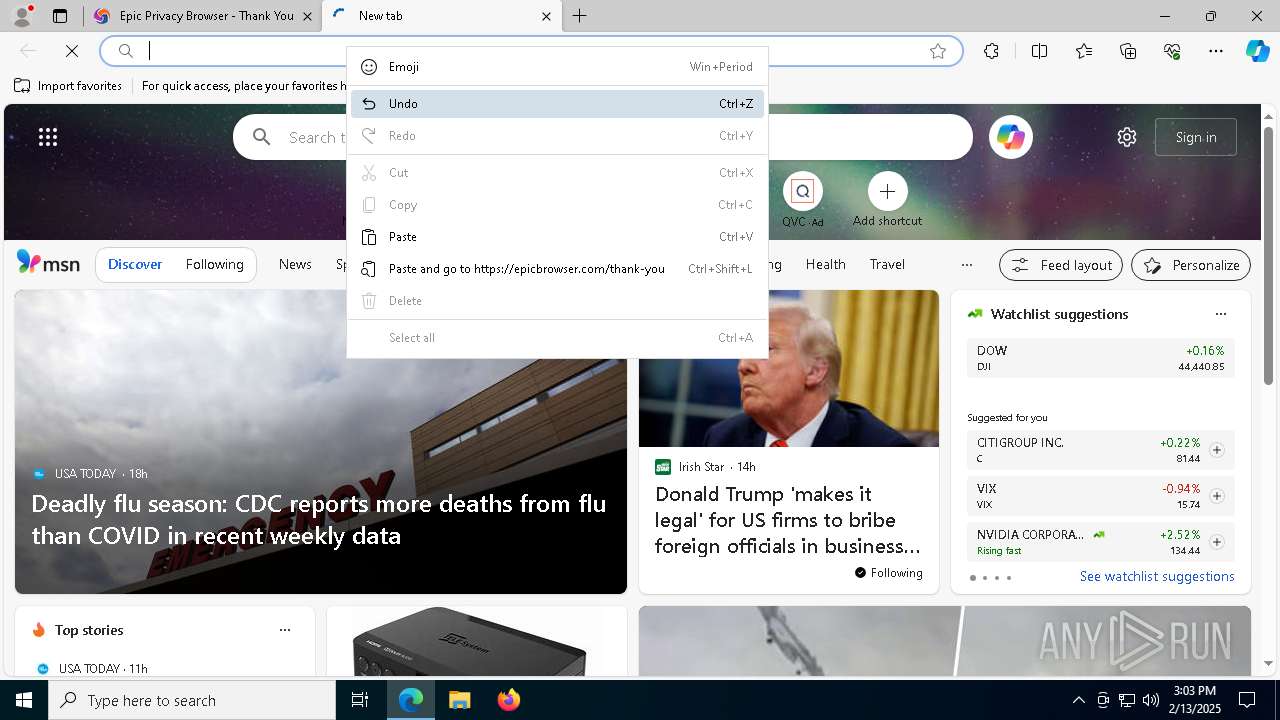Select Paste and go to epicbrowser.com
This screenshot has width=1280, height=720.
557,269
